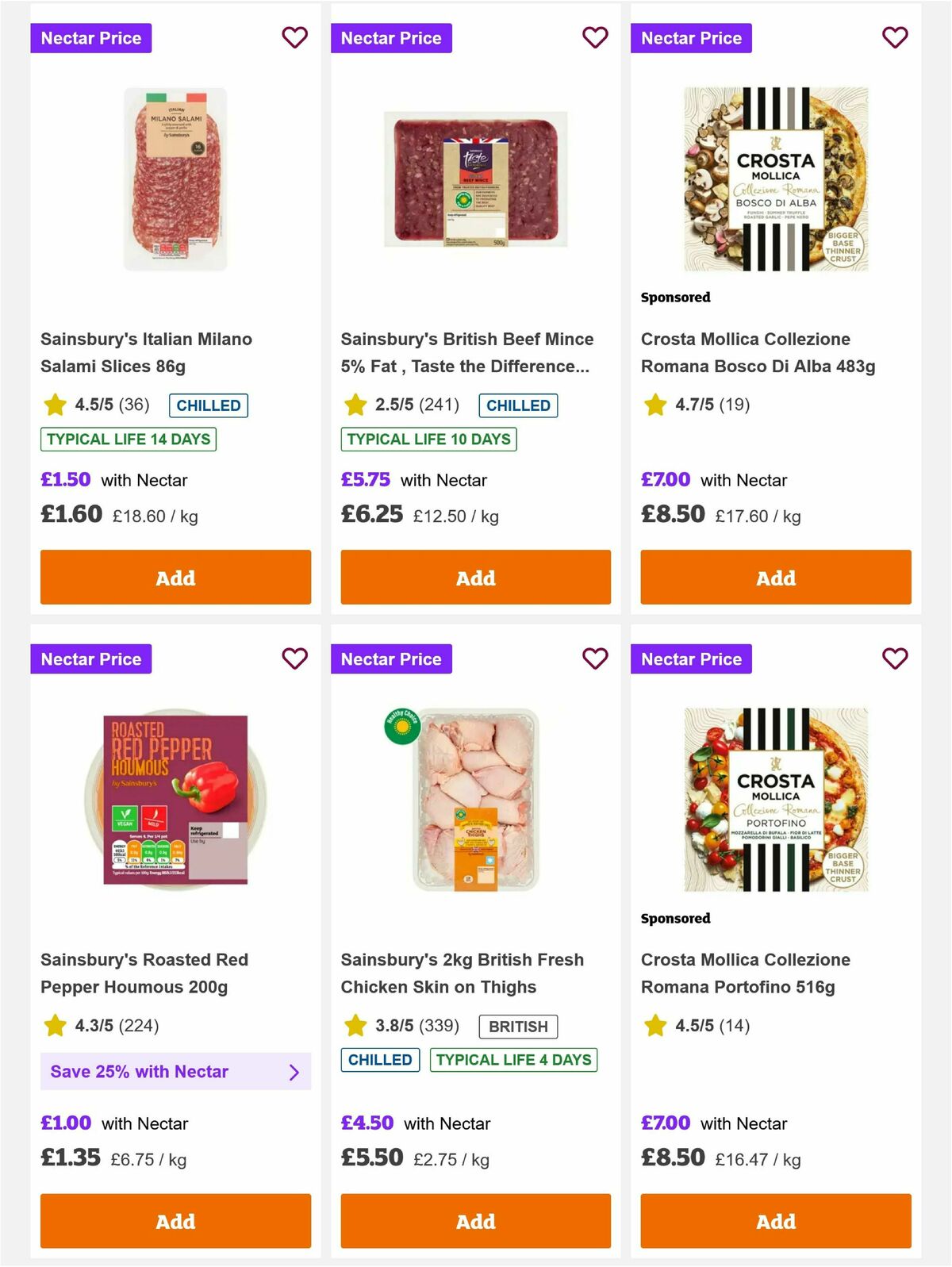Viewport: 952px width, 1267px height.
Task: Open the Milano Salami Slices product page
Action: tap(146, 352)
